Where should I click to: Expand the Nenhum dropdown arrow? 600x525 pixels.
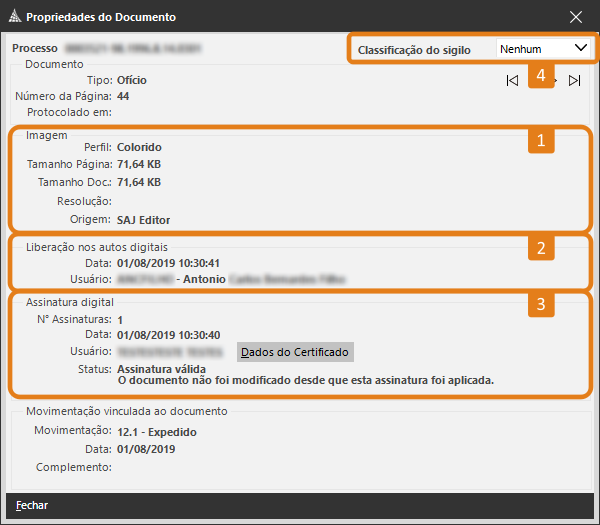tap(580, 48)
